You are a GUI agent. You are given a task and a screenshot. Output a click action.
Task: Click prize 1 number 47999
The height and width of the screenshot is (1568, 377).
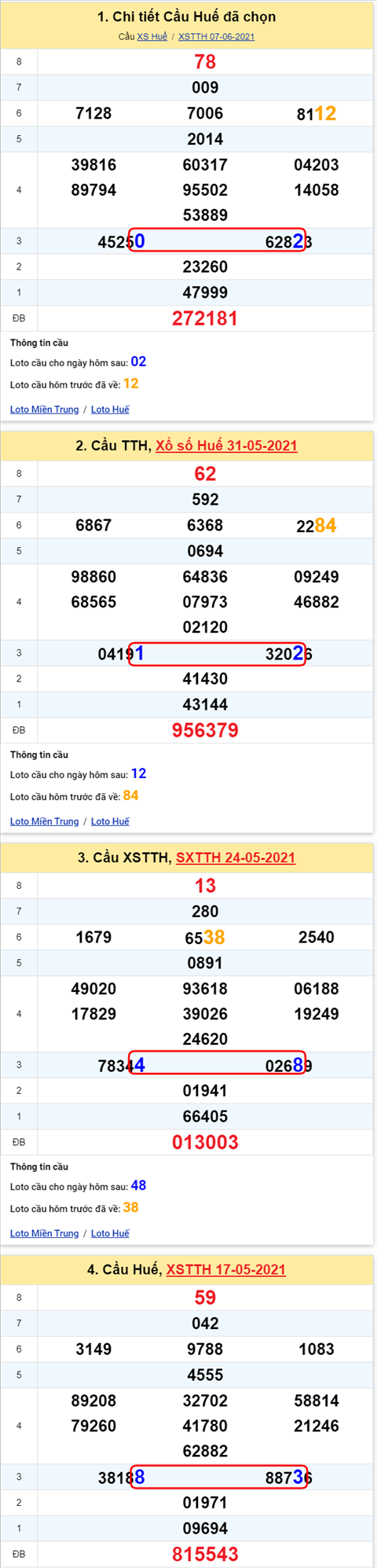[205, 292]
